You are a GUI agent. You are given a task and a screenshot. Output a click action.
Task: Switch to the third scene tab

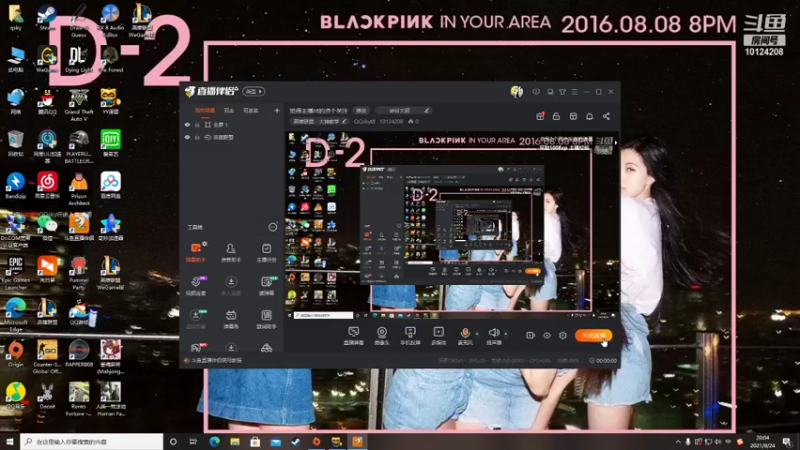pos(251,111)
